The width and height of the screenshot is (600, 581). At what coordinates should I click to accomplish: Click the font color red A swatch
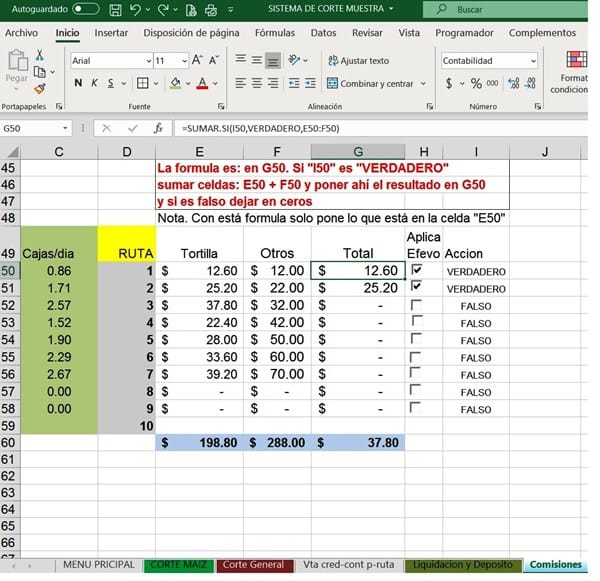(201, 83)
